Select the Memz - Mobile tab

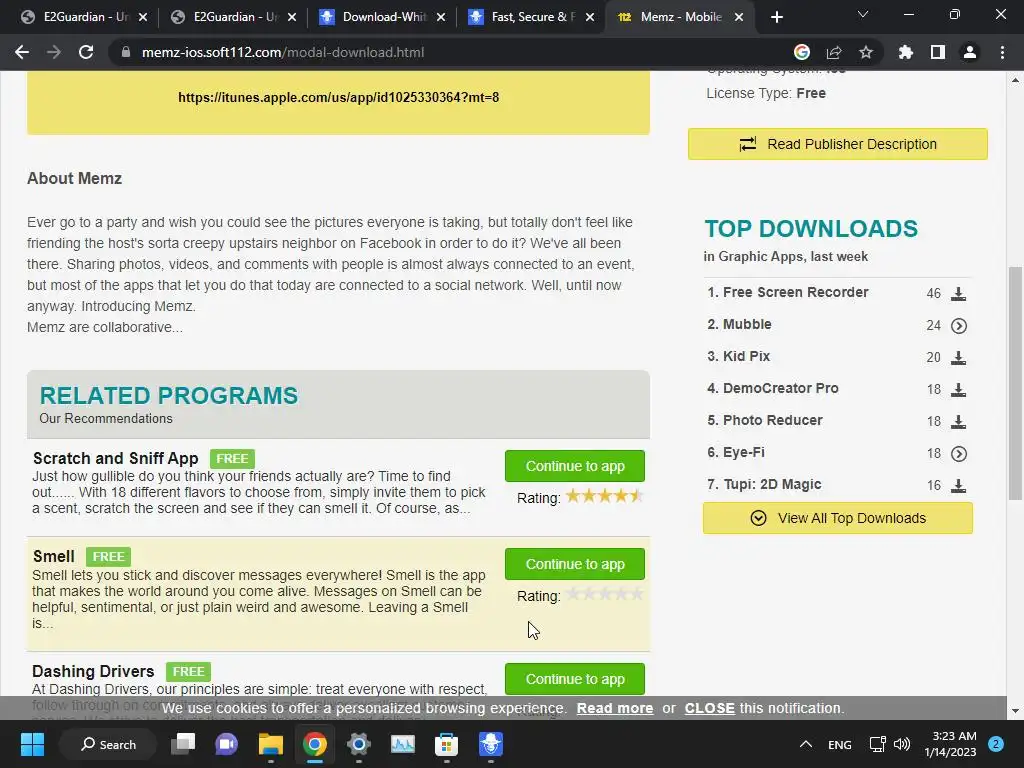680,17
